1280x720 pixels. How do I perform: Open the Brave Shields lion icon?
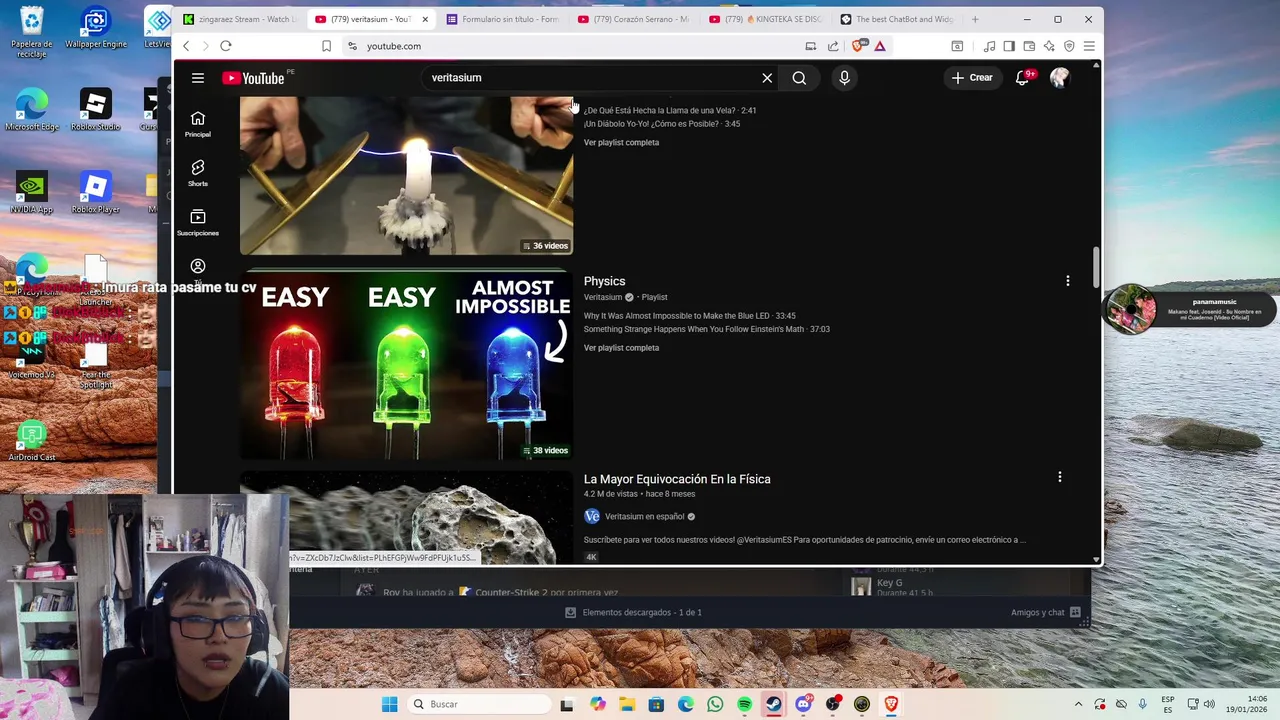pos(858,46)
